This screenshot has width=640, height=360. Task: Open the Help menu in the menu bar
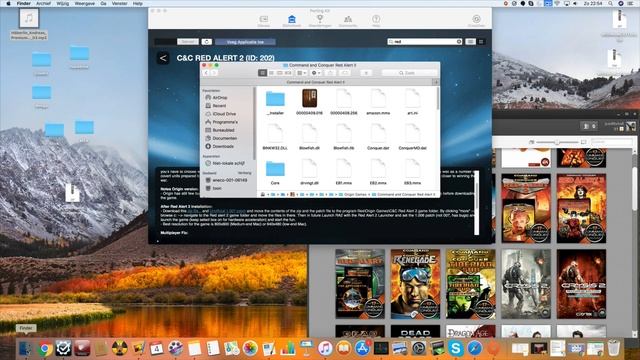(x=138, y=3)
